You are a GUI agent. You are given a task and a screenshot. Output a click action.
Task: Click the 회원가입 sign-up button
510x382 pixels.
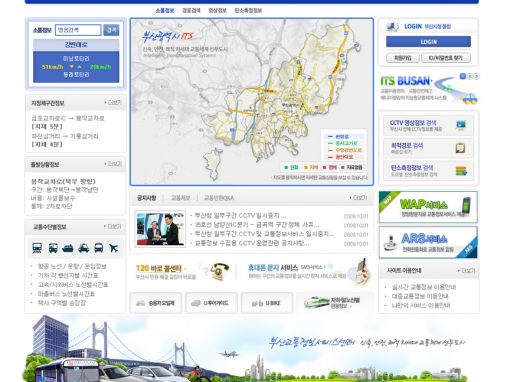(403, 58)
